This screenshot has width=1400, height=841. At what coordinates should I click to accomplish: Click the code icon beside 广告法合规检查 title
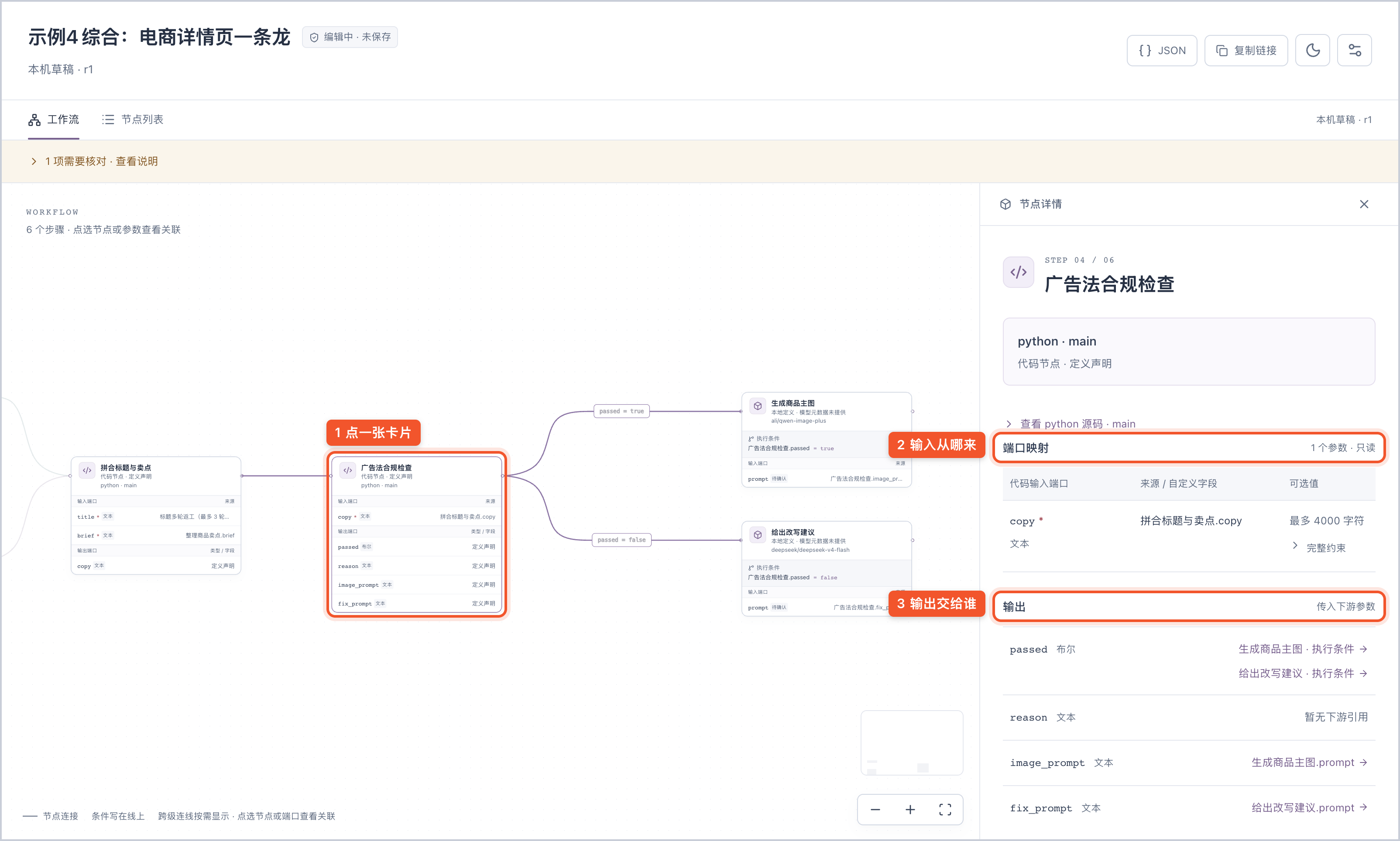tap(1018, 272)
